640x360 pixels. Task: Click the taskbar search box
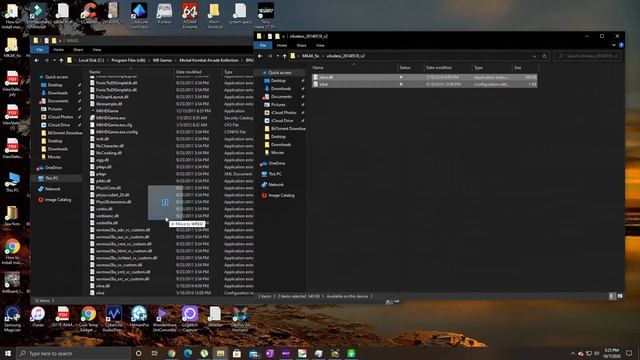73,353
